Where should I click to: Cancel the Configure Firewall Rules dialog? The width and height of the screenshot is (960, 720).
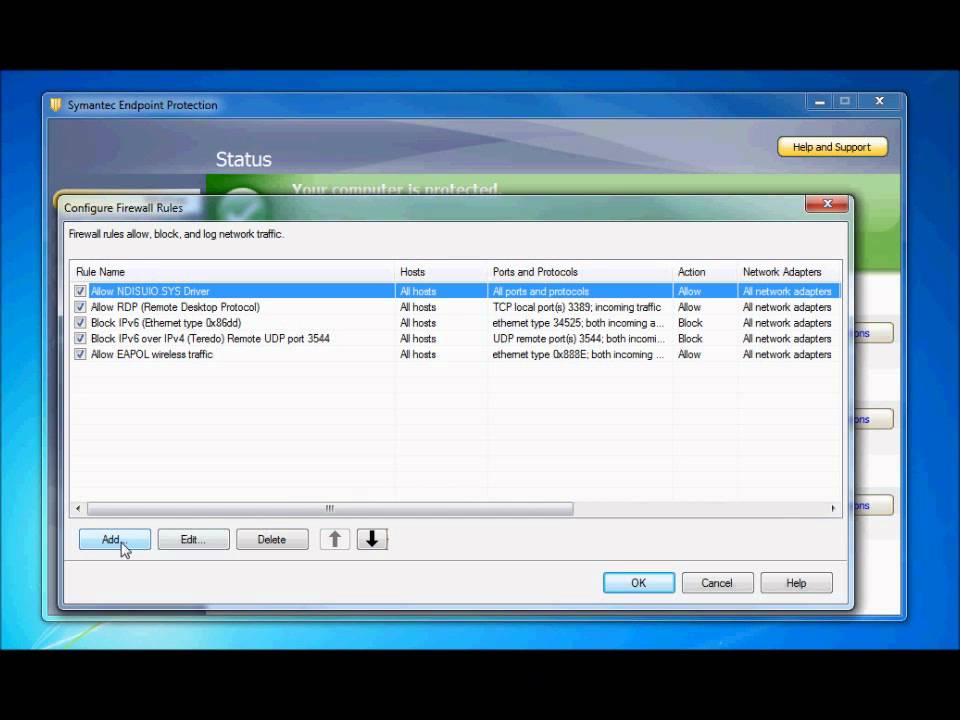[x=717, y=583]
